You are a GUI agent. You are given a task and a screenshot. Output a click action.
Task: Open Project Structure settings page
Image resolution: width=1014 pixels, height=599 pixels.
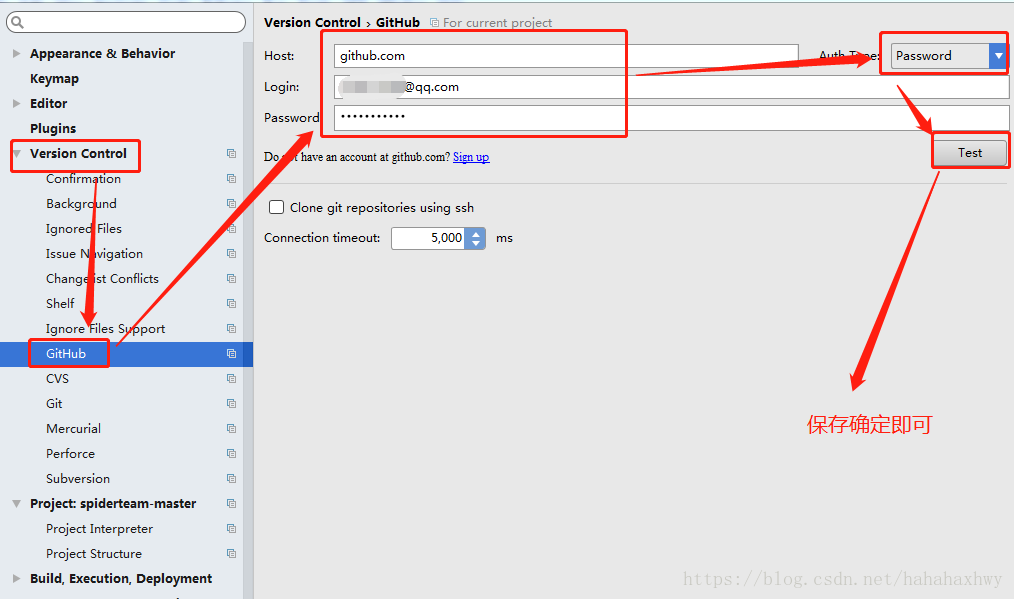94,554
